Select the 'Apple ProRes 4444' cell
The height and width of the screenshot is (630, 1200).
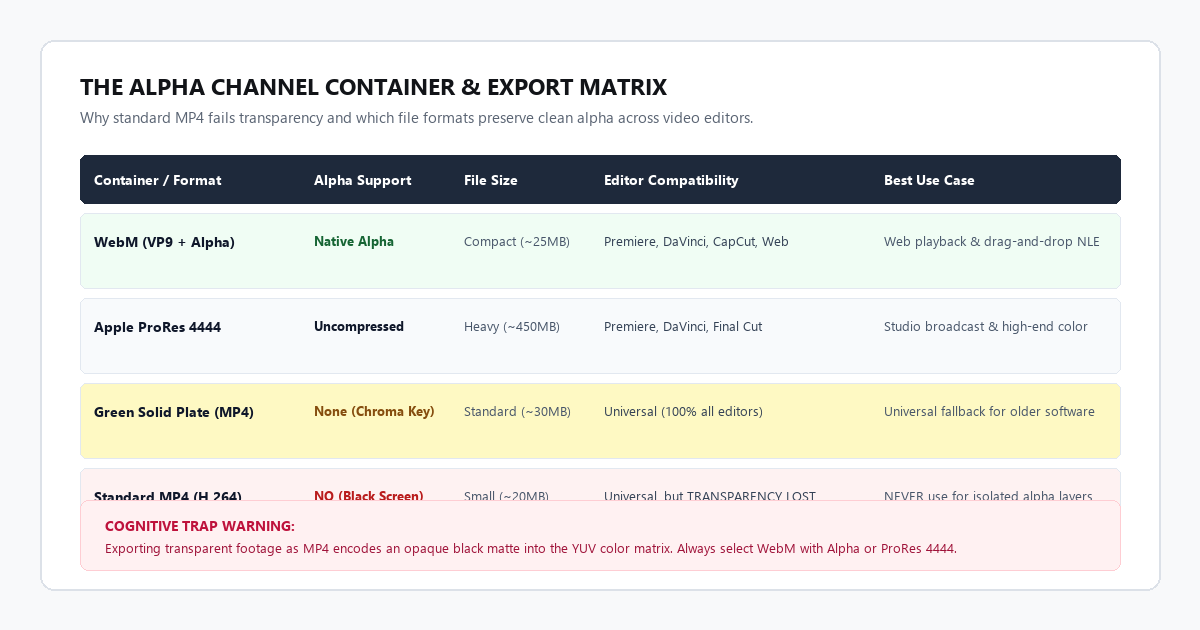[x=157, y=327]
